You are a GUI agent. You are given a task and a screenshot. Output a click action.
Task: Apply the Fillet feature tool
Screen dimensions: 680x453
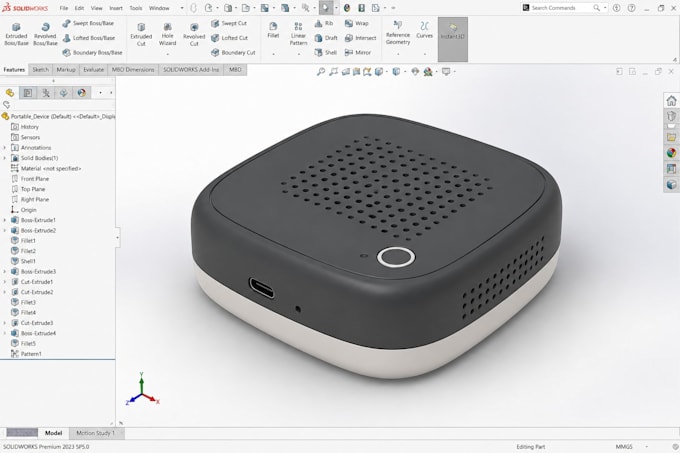tap(273, 30)
